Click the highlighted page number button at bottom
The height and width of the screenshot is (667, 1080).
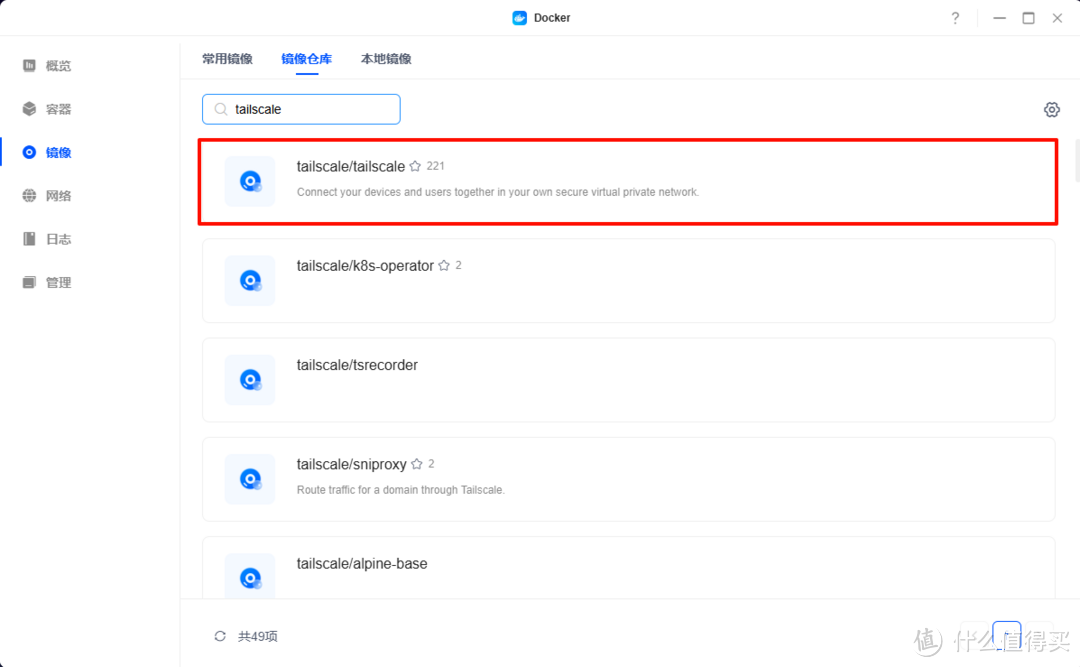[x=1006, y=636]
